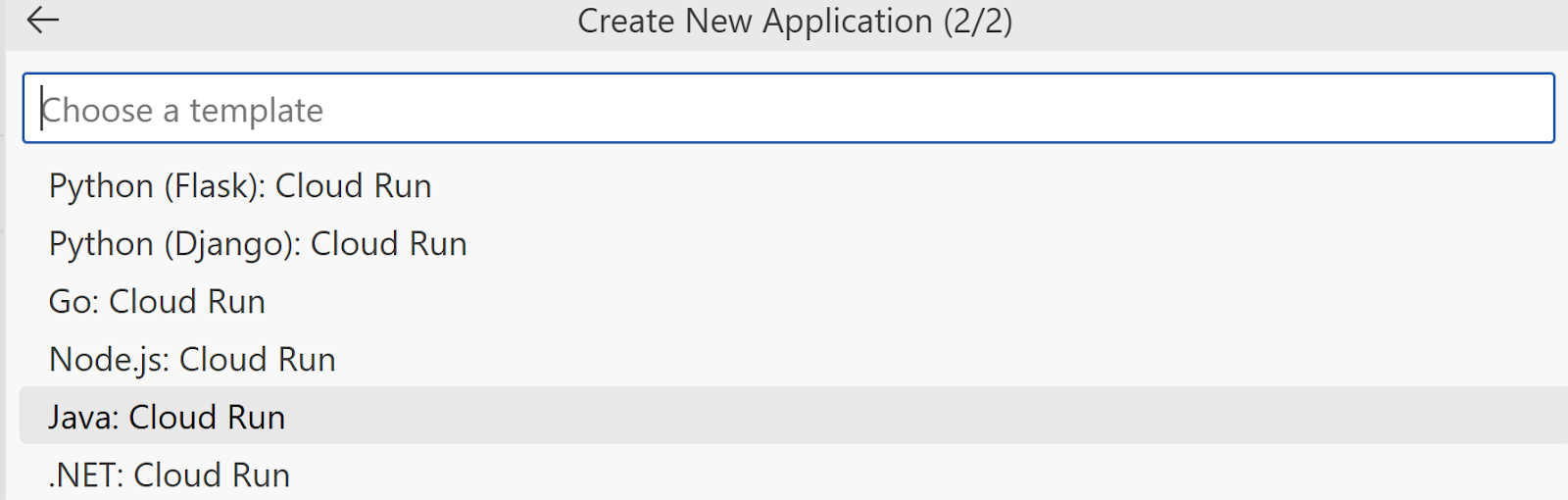Screen dimensions: 1568x500
Task: Place cursor in template filter input
Action: 788,109
